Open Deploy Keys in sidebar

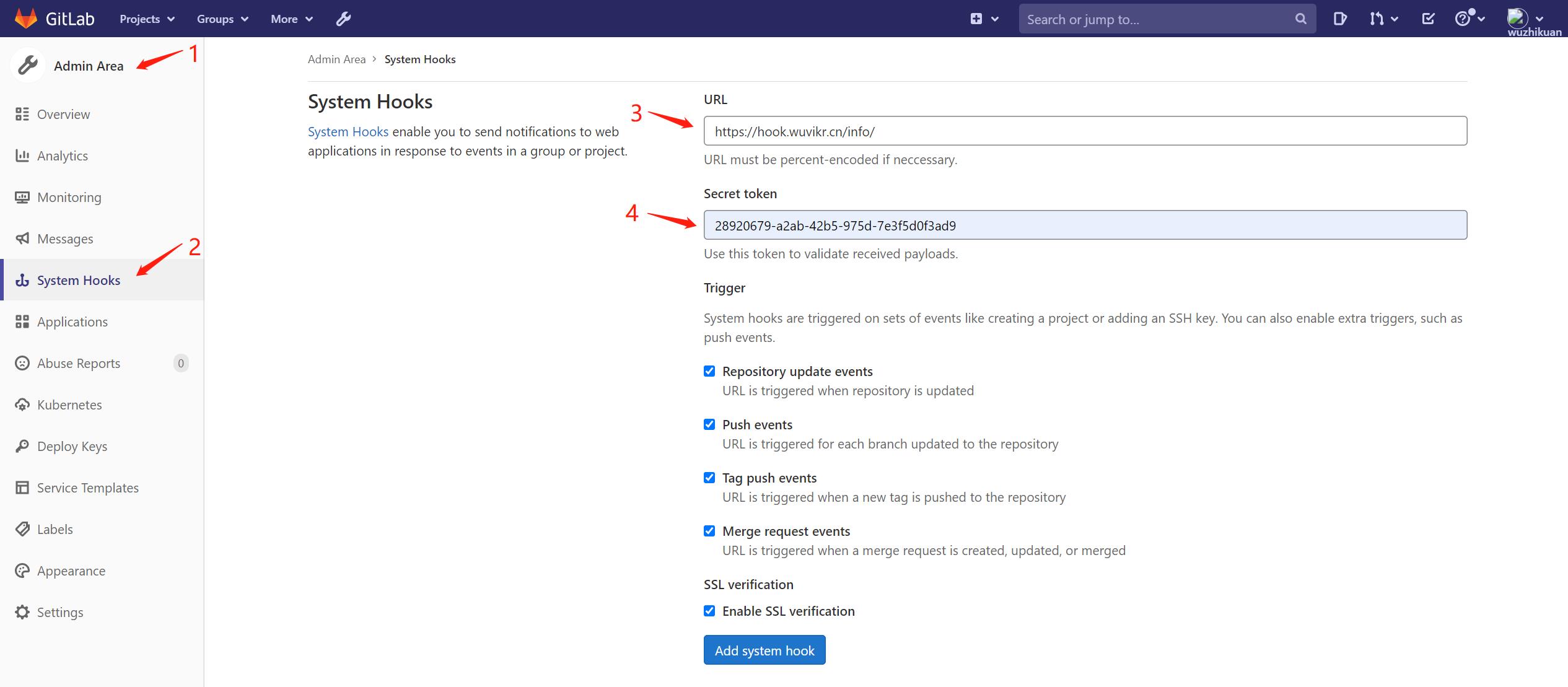[x=72, y=446]
